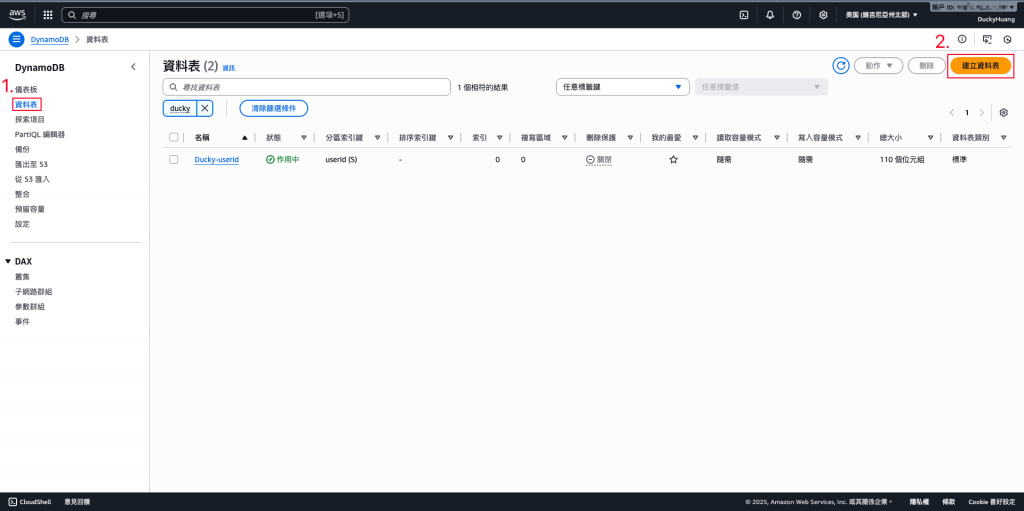This screenshot has width=1024, height=511.
Task: Open the DuckyHuang account menu
Action: (996, 20)
